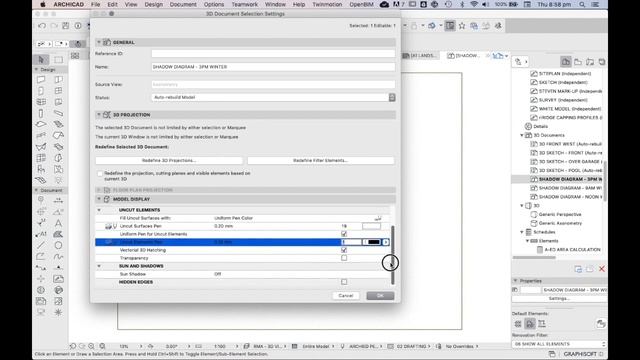This screenshot has width=640, height=360.
Task: Select the Fill tool
Action: (x=58, y=234)
